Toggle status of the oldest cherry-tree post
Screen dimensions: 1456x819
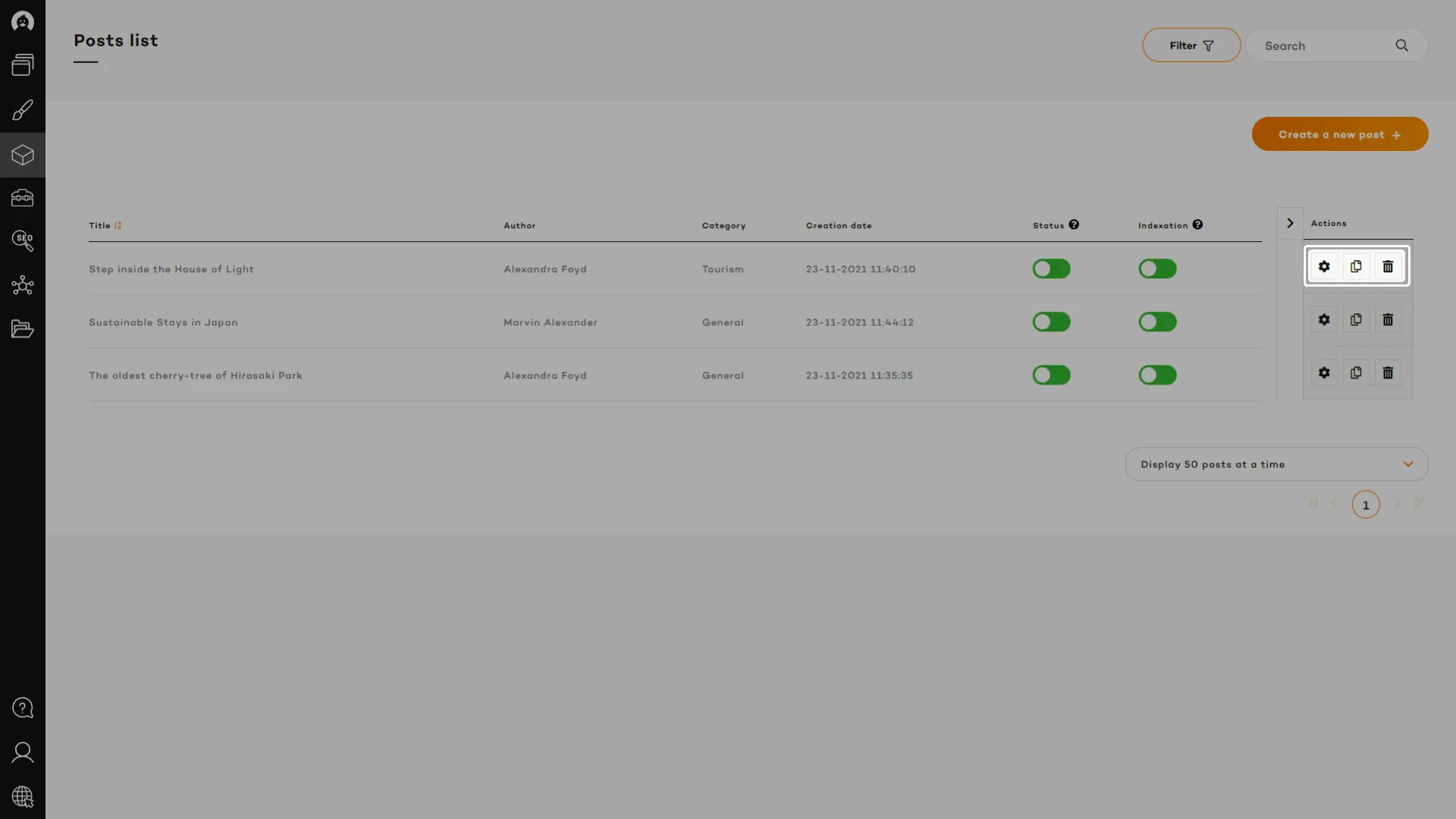point(1051,375)
